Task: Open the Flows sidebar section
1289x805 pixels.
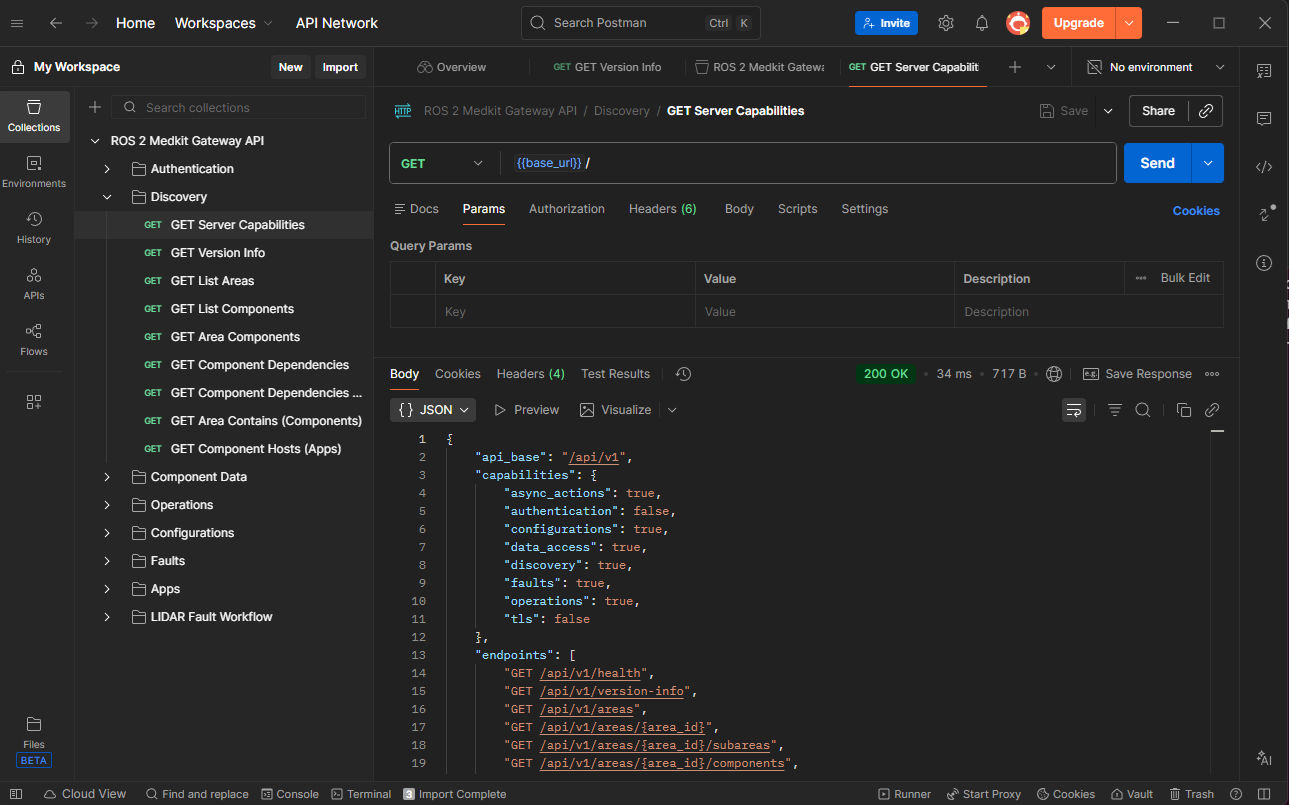Action: point(34,339)
